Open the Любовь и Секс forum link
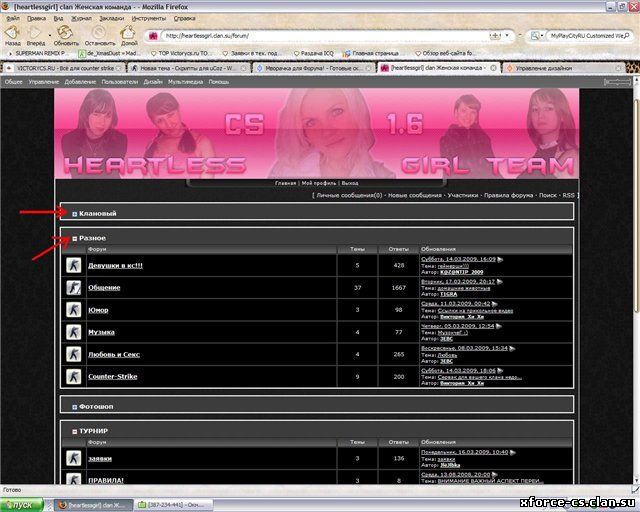This screenshot has width=640, height=512. [x=114, y=354]
